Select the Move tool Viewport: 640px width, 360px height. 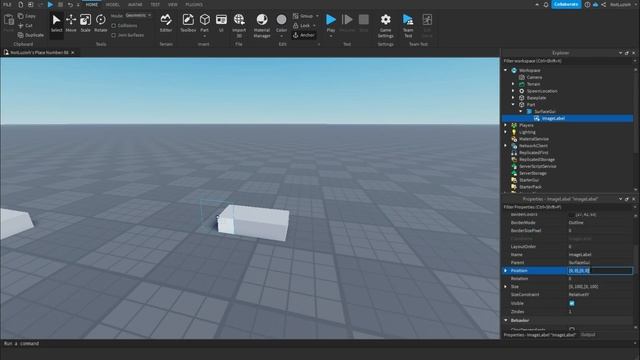click(71, 23)
